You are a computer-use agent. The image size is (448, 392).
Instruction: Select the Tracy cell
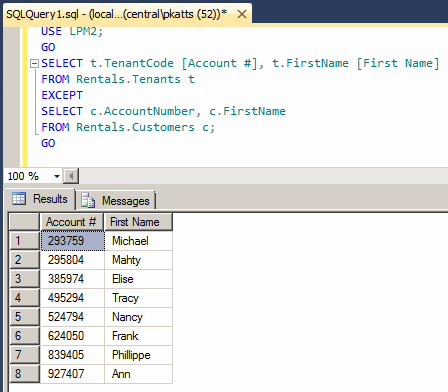pos(138,298)
